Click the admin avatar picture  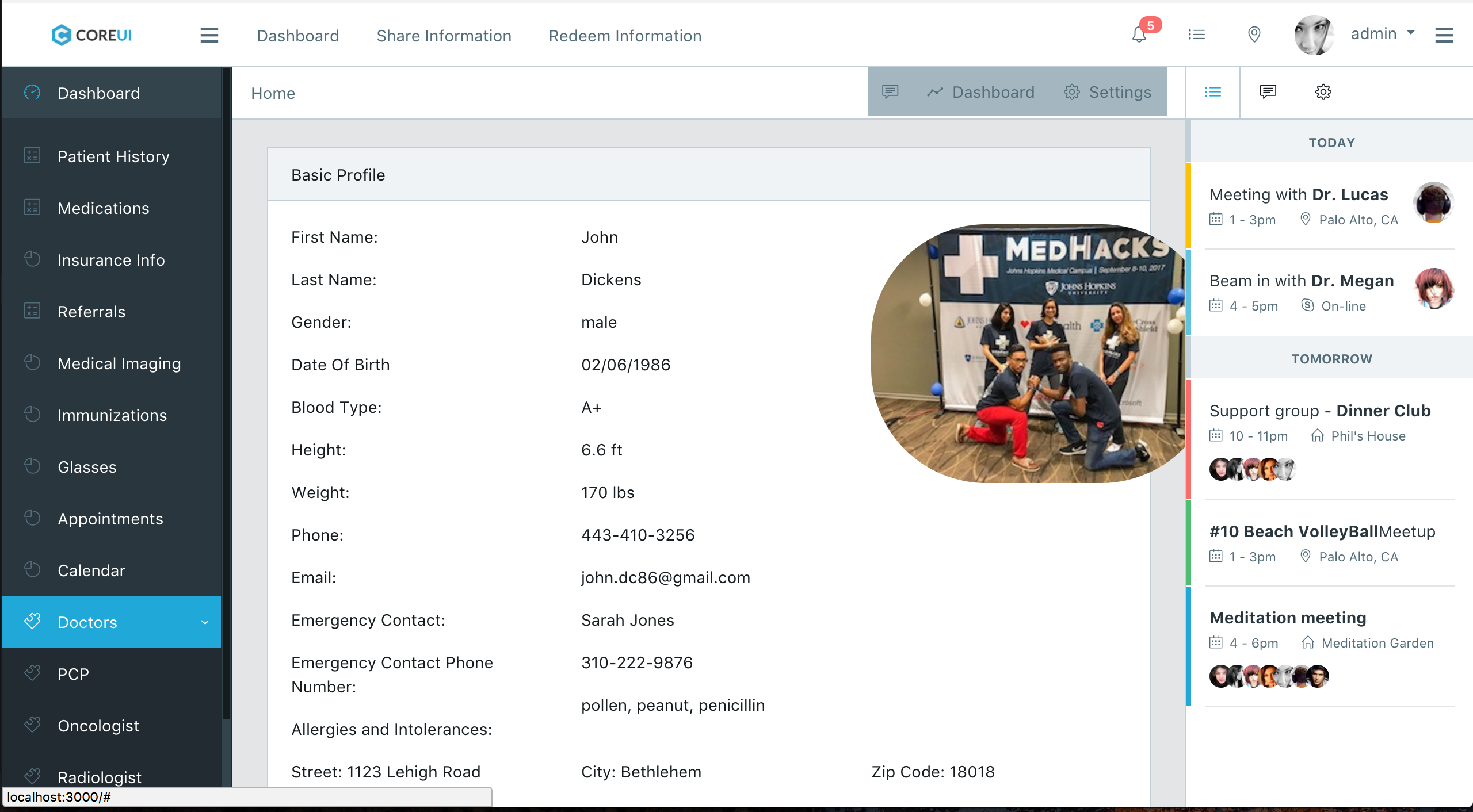pyautogui.click(x=1314, y=35)
